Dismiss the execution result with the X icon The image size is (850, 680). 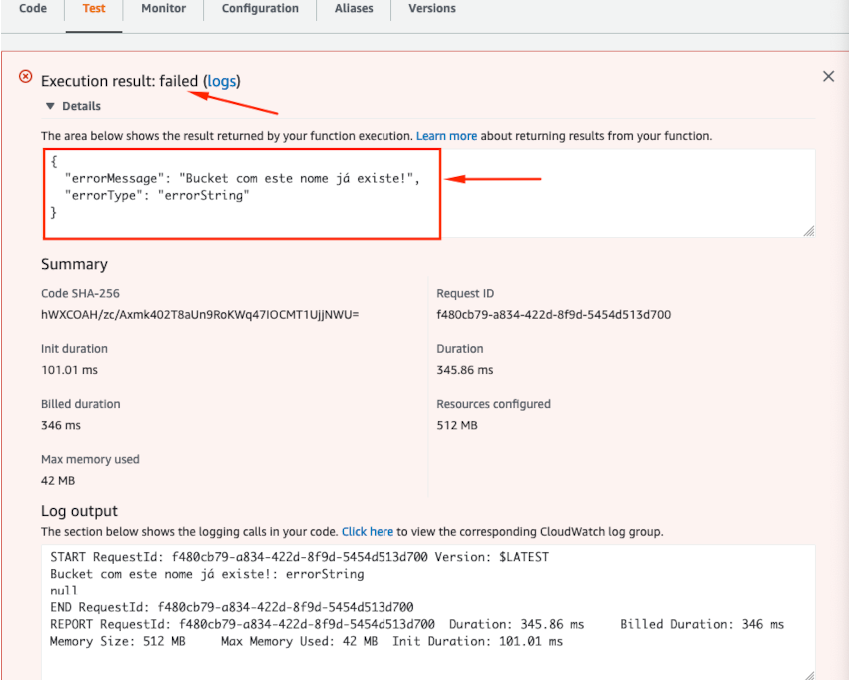(x=828, y=76)
